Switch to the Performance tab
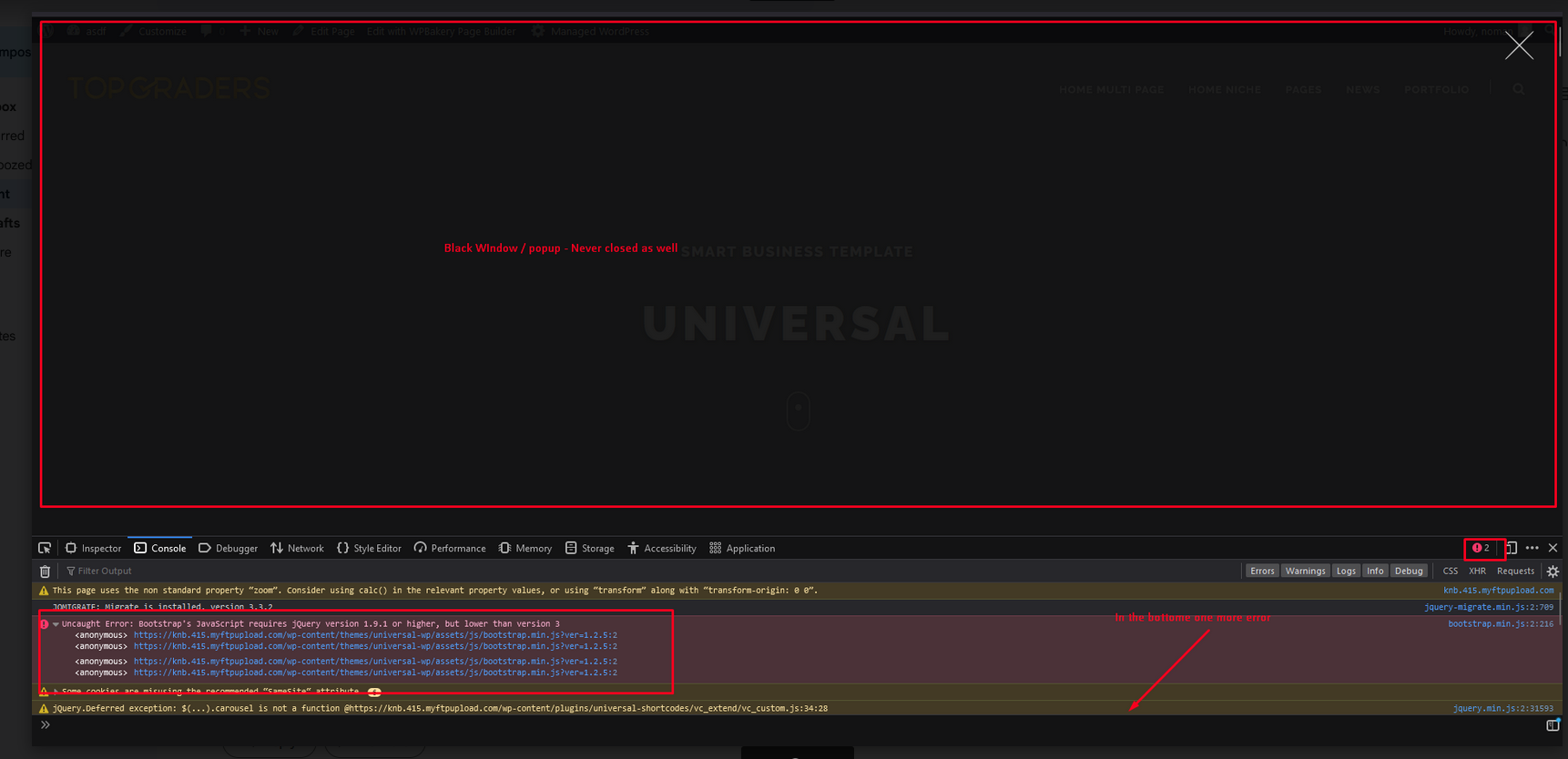1568x759 pixels. point(450,548)
